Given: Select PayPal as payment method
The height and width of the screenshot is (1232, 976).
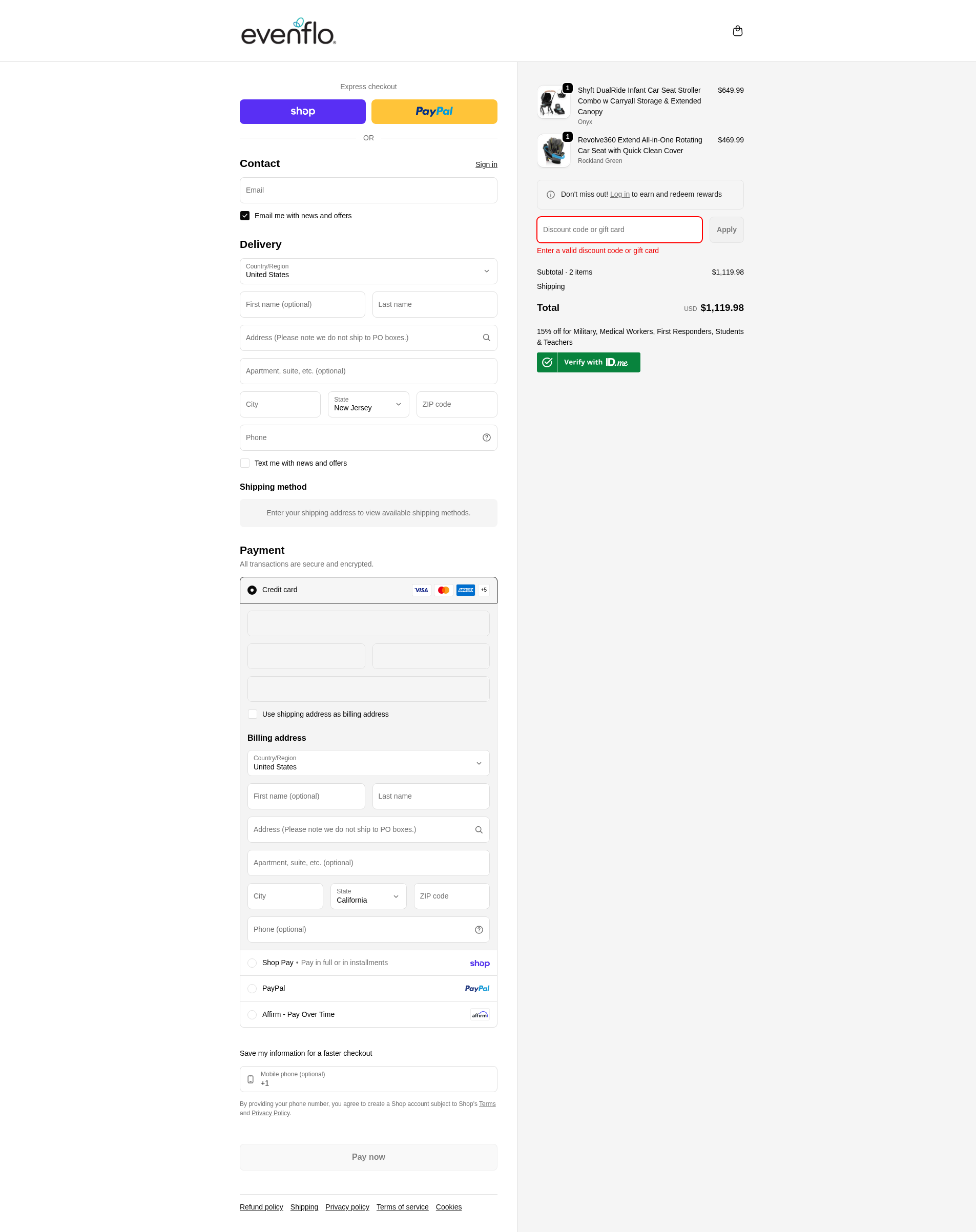Looking at the screenshot, I should [x=252, y=988].
